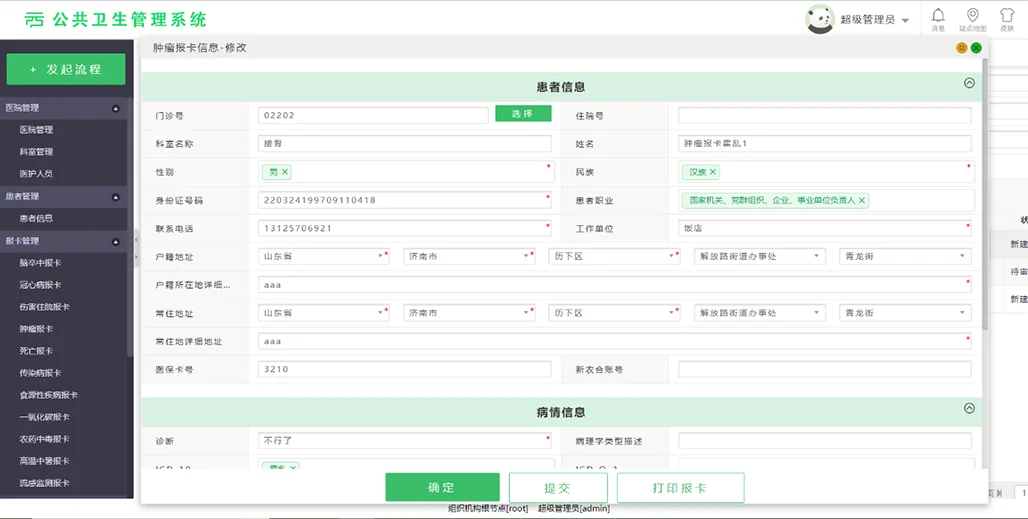1028x519 pixels.
Task: Click the green close dialog button
Action: pos(976,48)
